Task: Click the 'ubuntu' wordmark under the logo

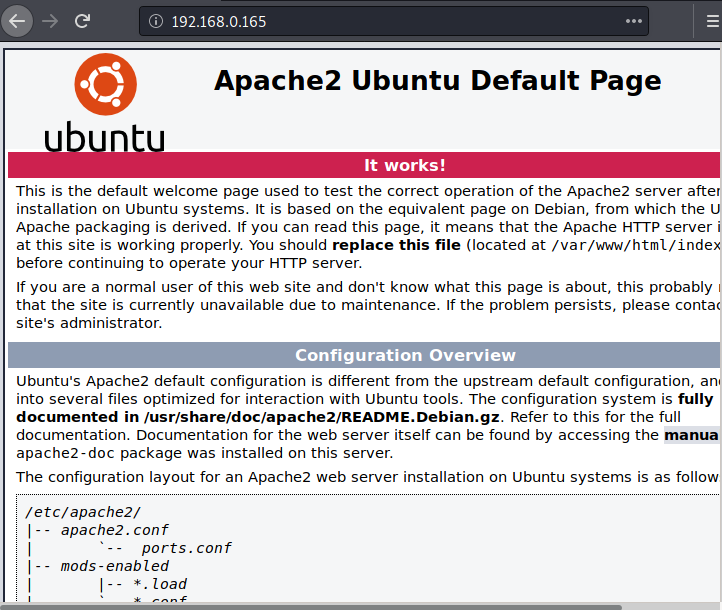Action: point(105,137)
